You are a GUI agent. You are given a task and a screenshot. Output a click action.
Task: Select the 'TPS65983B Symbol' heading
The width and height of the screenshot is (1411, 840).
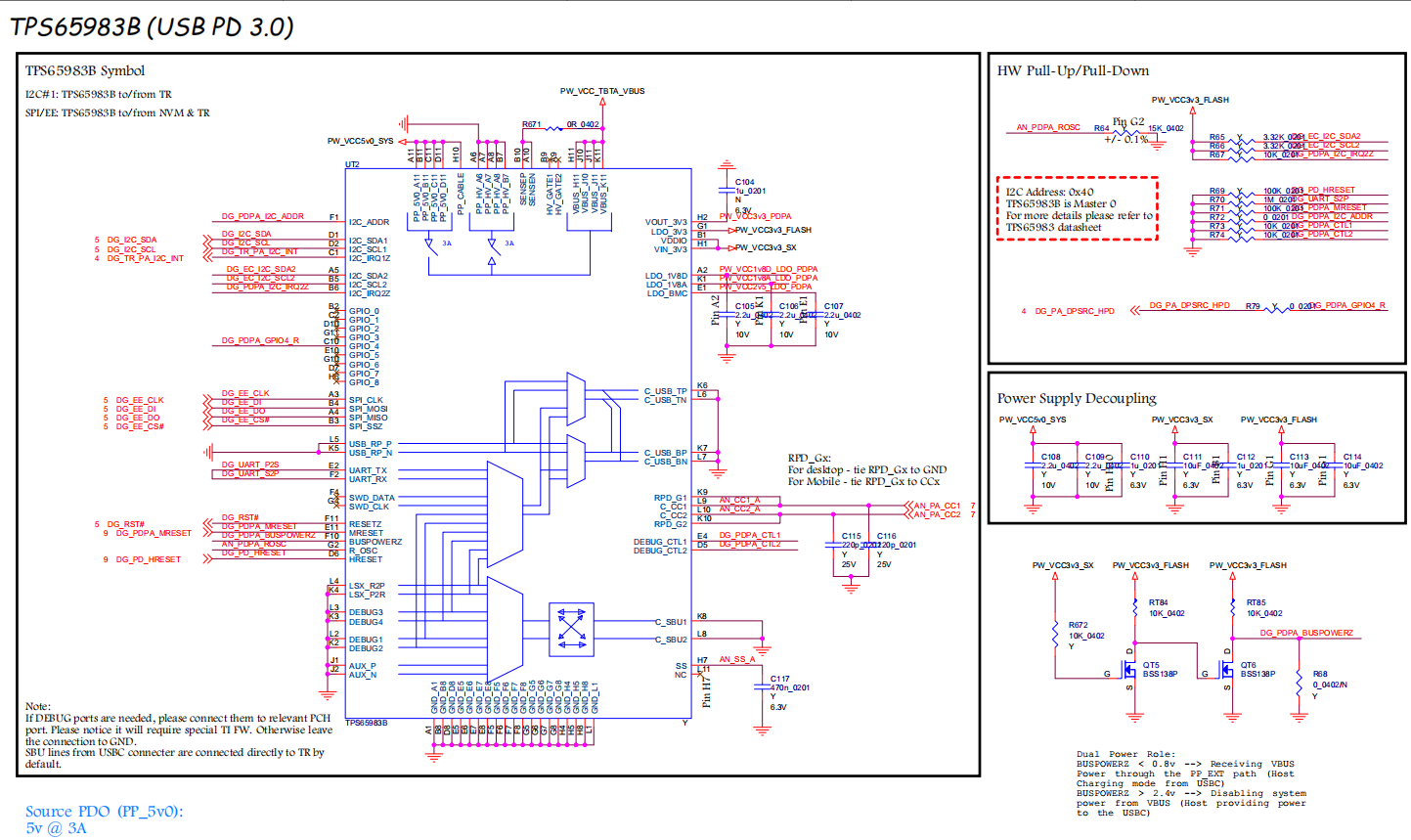85,70
